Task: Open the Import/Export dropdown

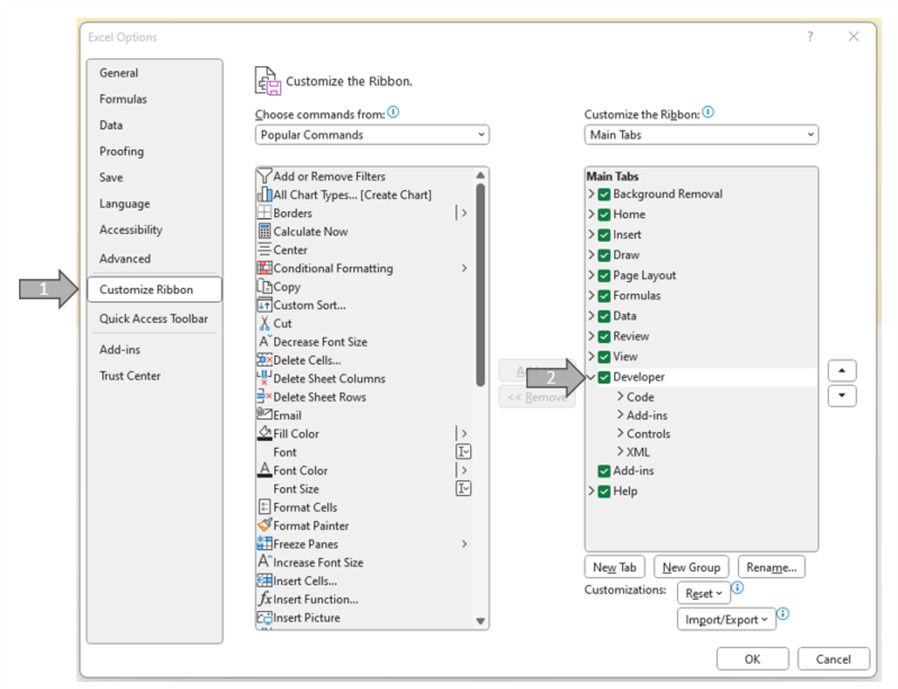Action: tap(726, 619)
